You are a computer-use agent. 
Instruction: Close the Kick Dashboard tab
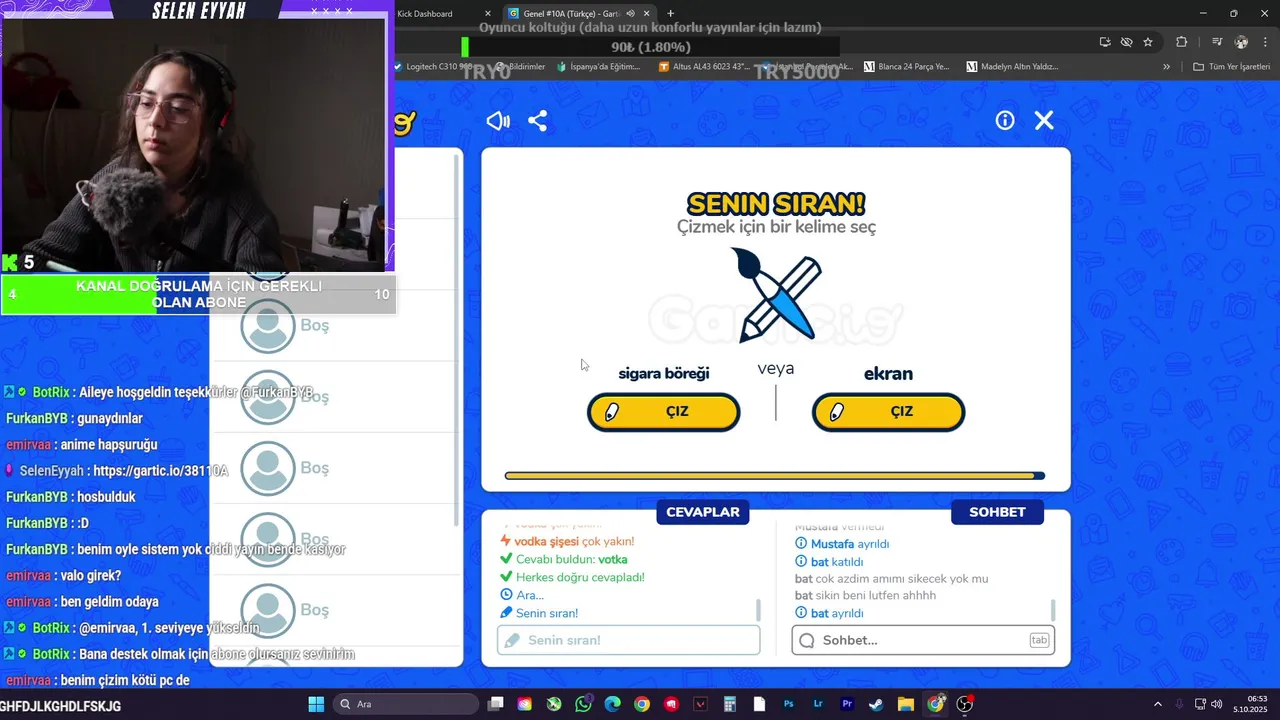[x=488, y=14]
